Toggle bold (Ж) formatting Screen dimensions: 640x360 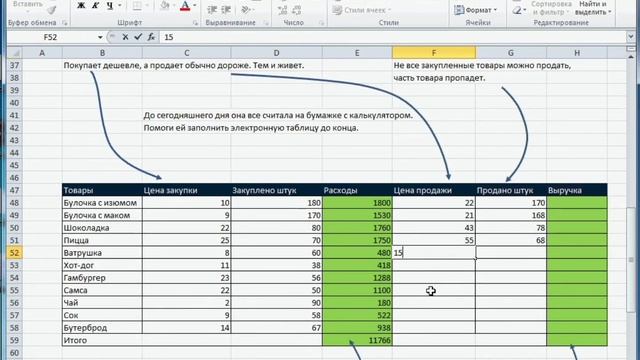(x=81, y=6)
